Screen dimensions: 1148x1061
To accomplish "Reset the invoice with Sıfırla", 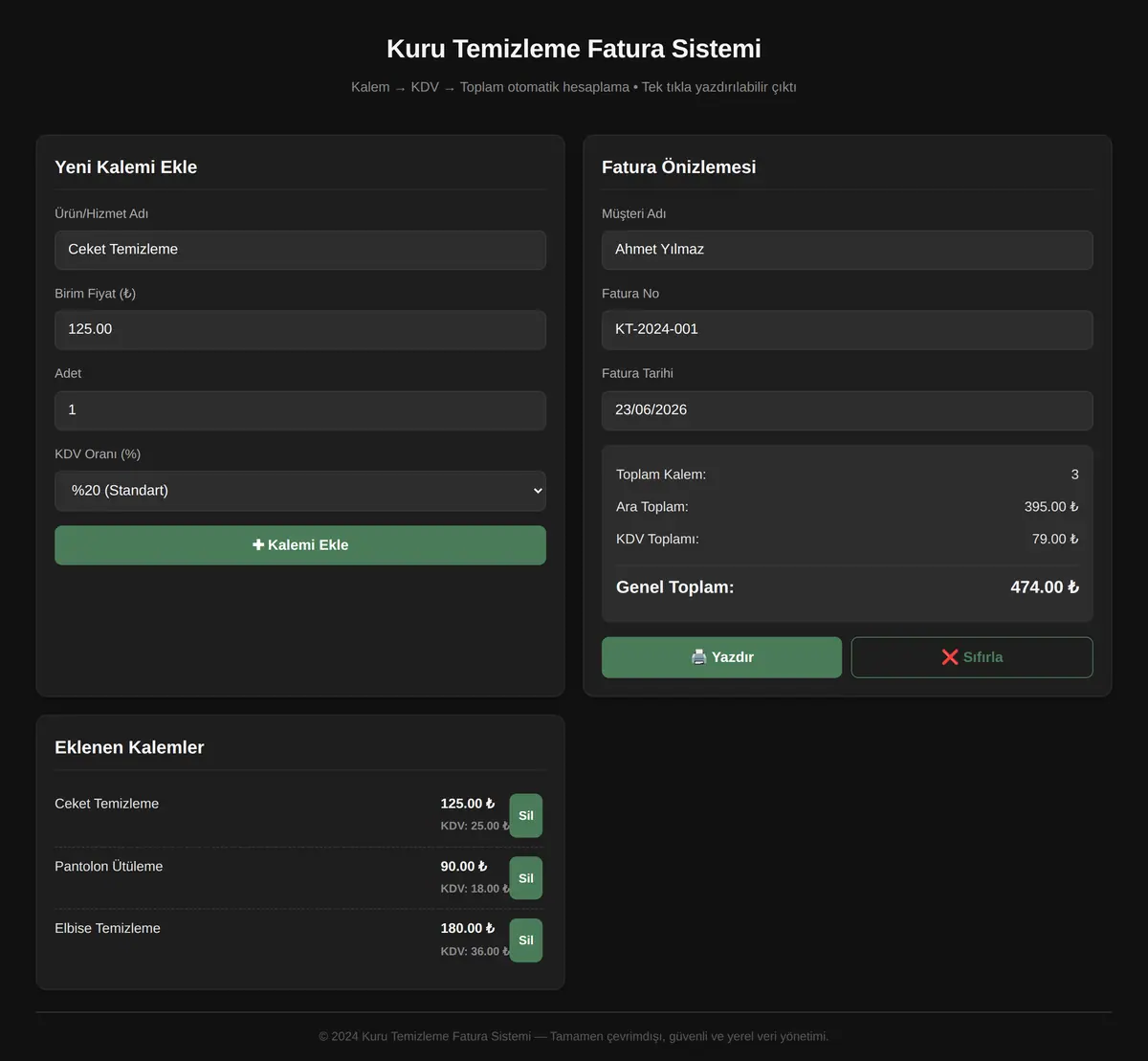I will point(972,657).
